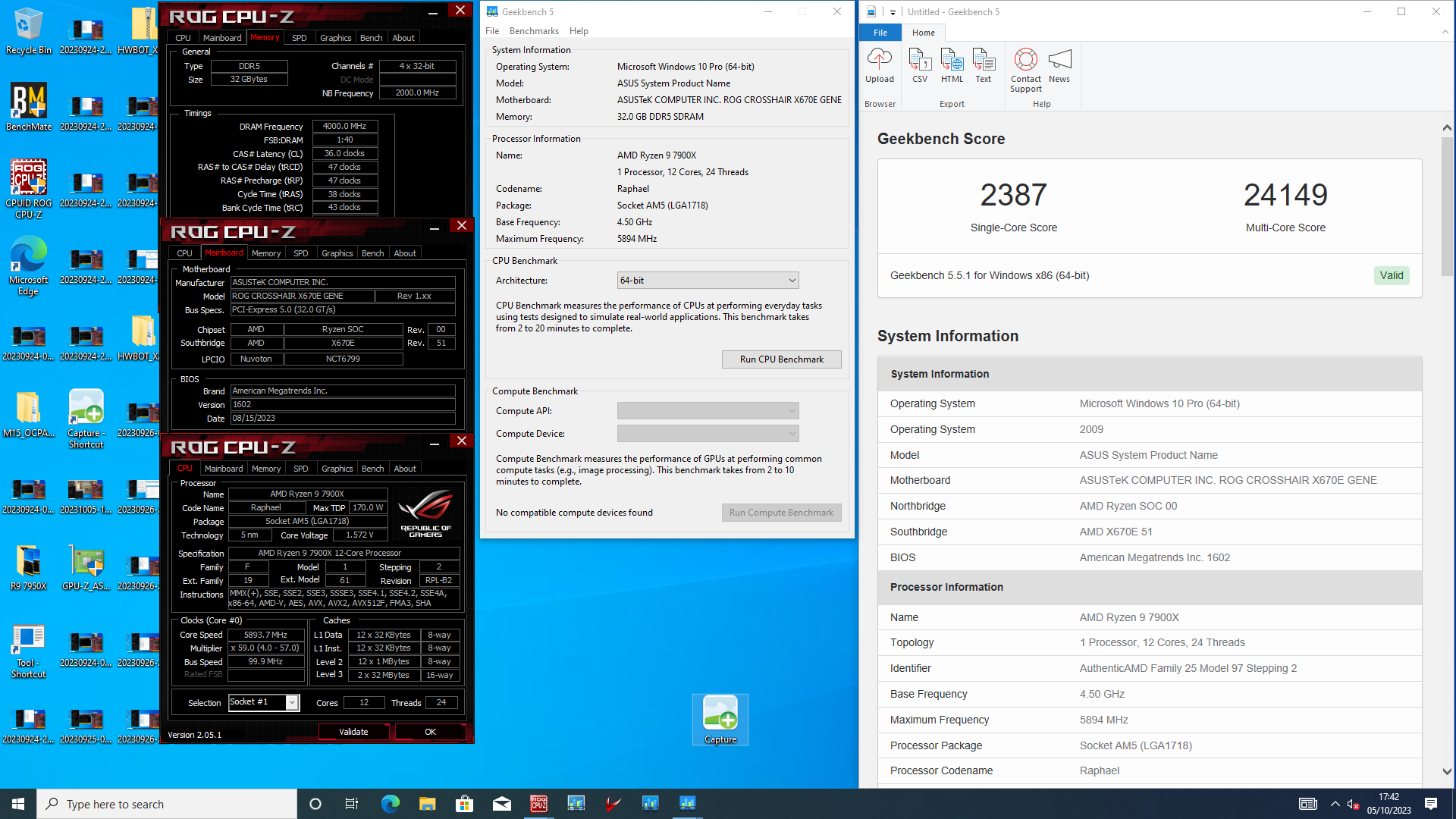Open the volume control in system tray
The height and width of the screenshot is (819, 1456).
point(1353,804)
